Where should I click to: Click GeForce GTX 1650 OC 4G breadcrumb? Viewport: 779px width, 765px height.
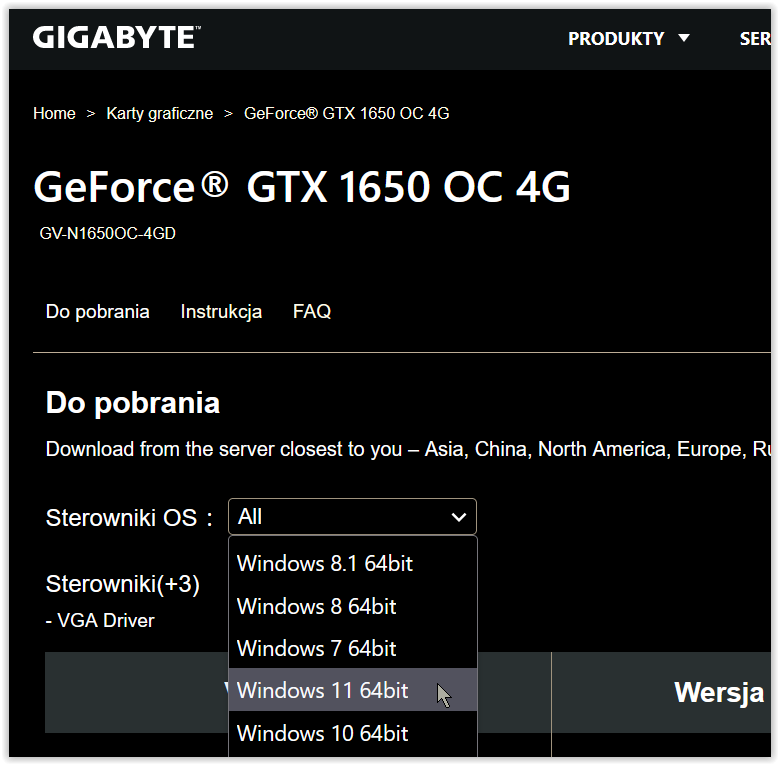[x=346, y=113]
